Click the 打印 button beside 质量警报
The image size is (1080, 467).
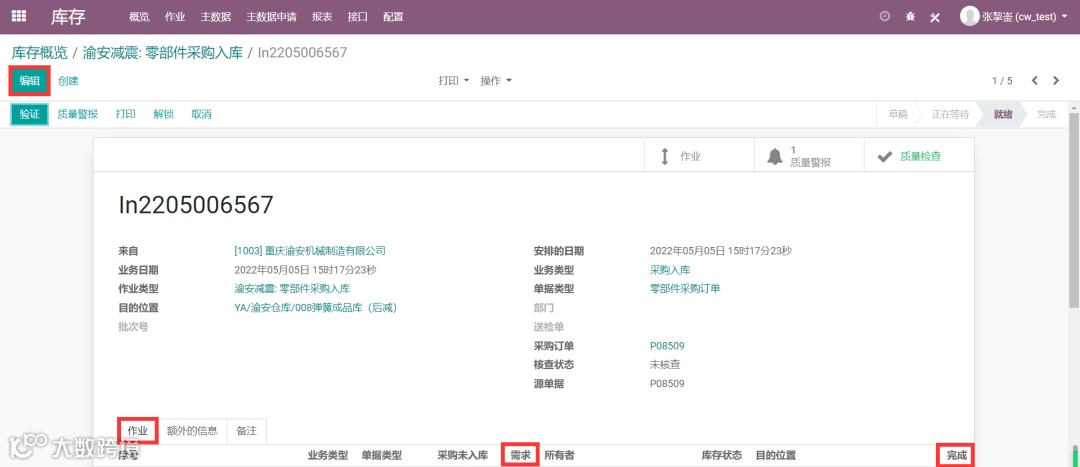coord(125,114)
